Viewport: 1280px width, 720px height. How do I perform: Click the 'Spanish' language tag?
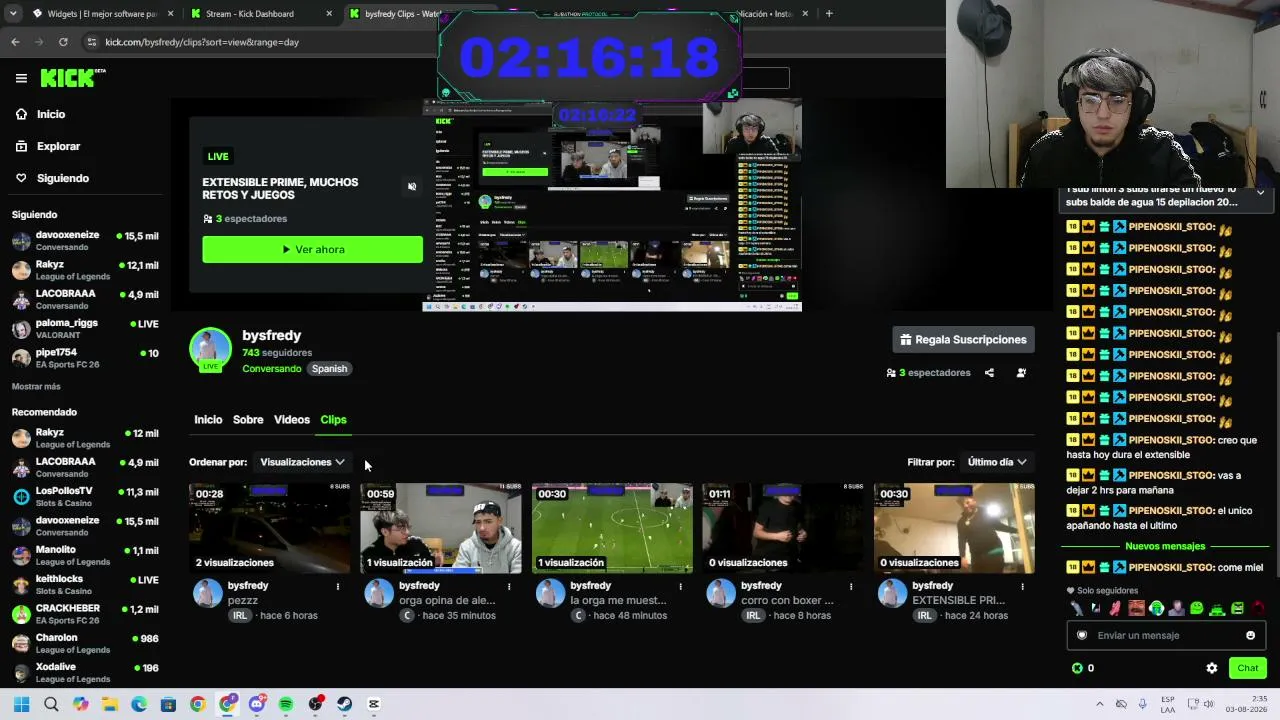click(x=329, y=369)
